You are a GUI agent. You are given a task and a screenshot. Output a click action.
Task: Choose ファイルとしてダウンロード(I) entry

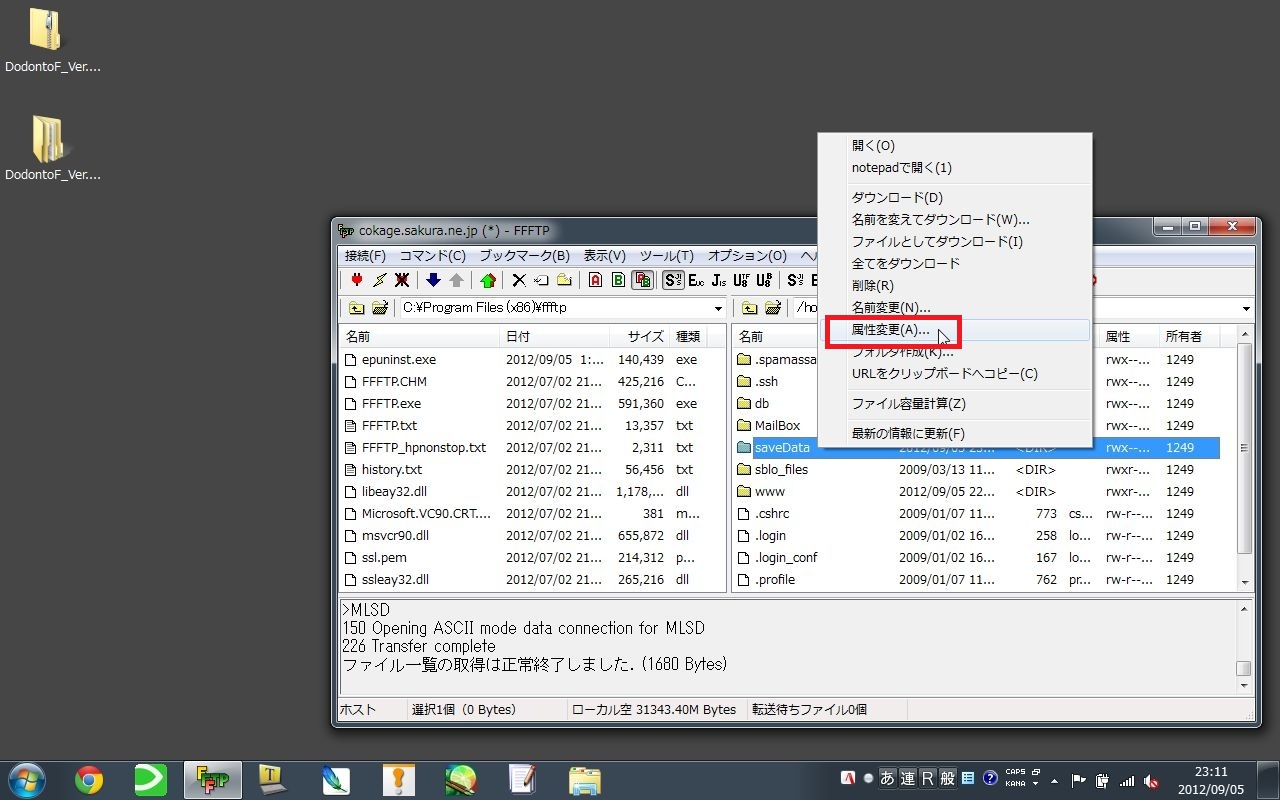(x=955, y=242)
